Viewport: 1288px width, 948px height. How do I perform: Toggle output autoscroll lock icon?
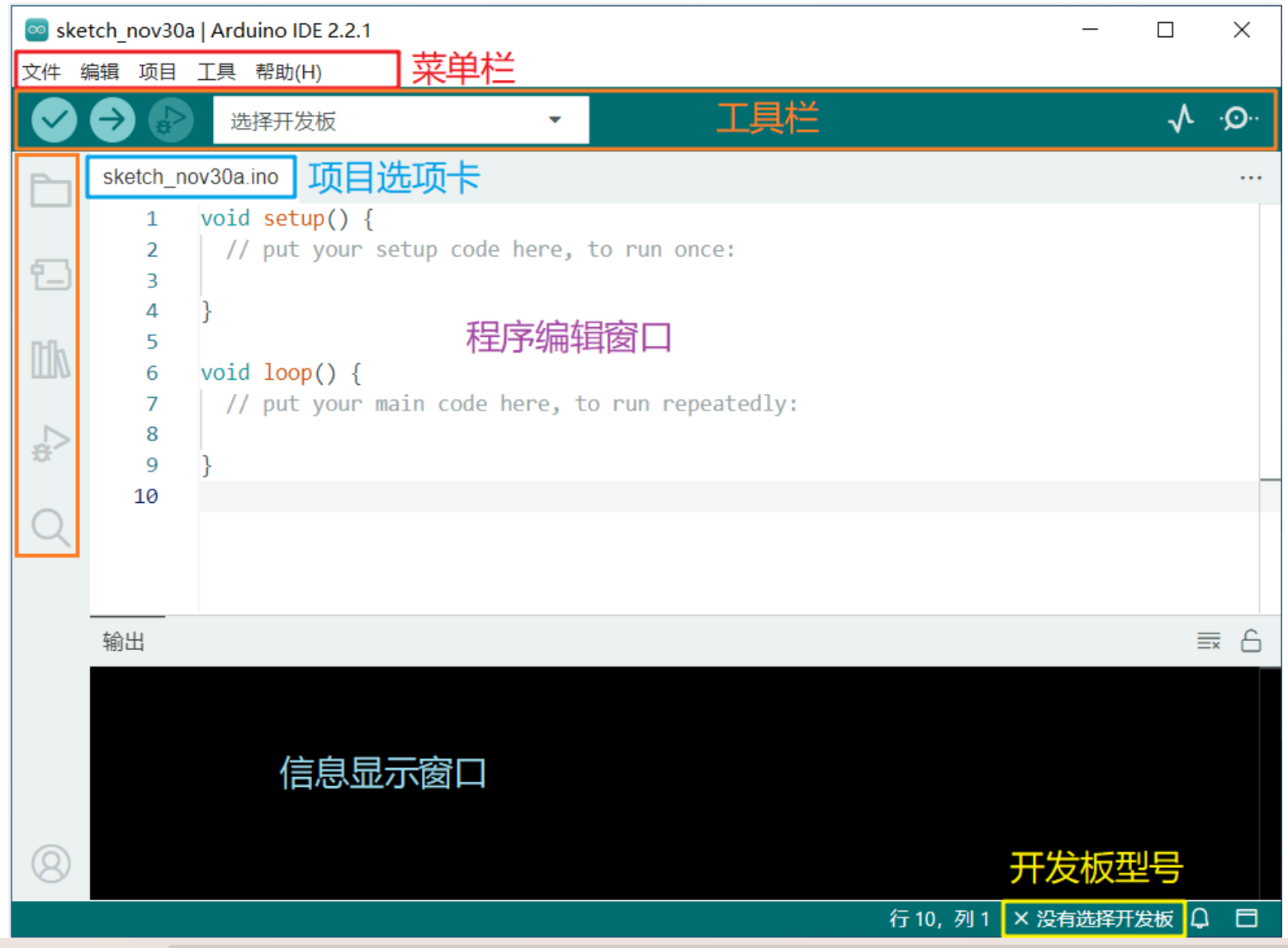coord(1252,641)
